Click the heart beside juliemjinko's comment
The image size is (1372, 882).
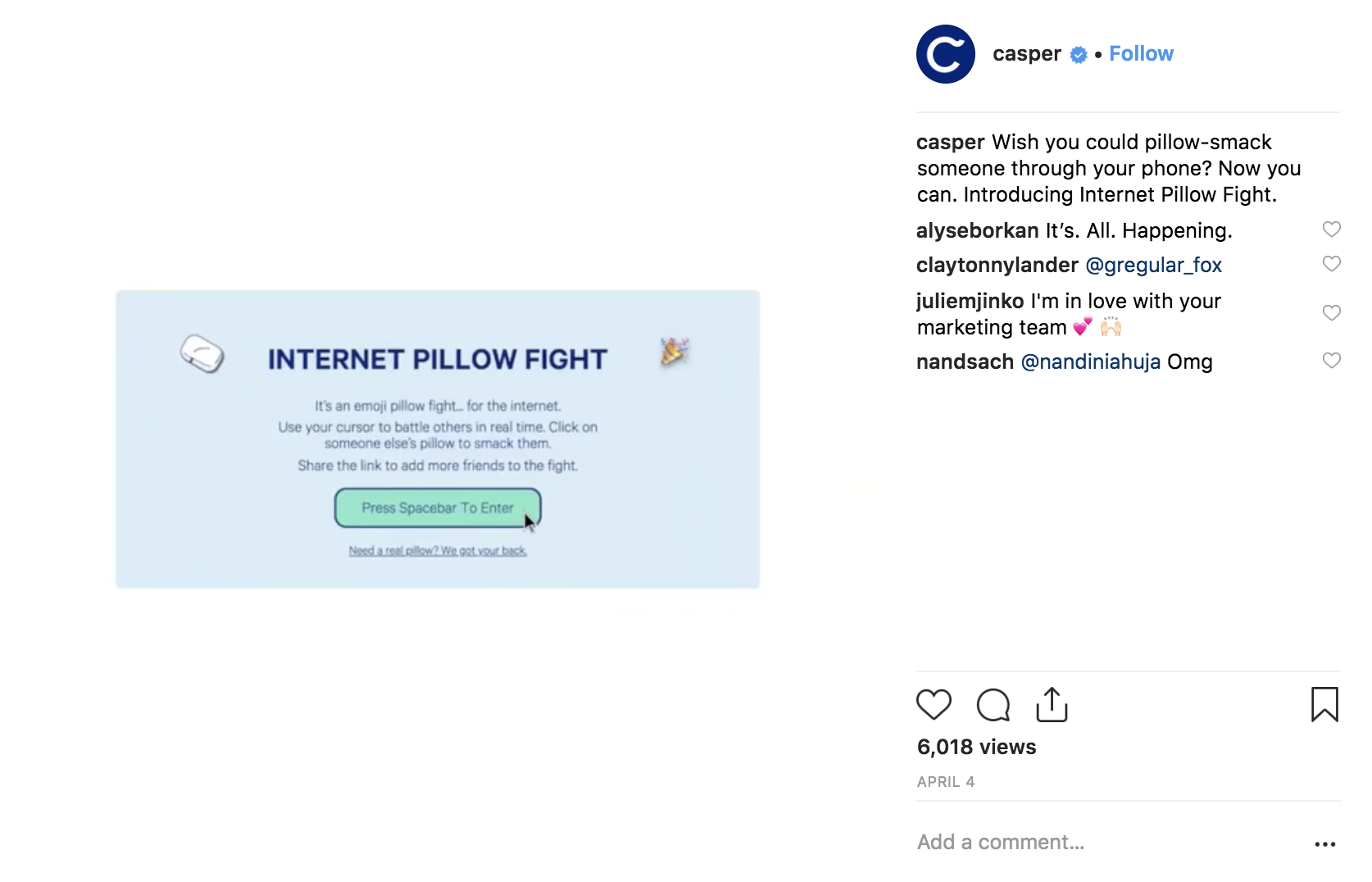click(x=1331, y=312)
